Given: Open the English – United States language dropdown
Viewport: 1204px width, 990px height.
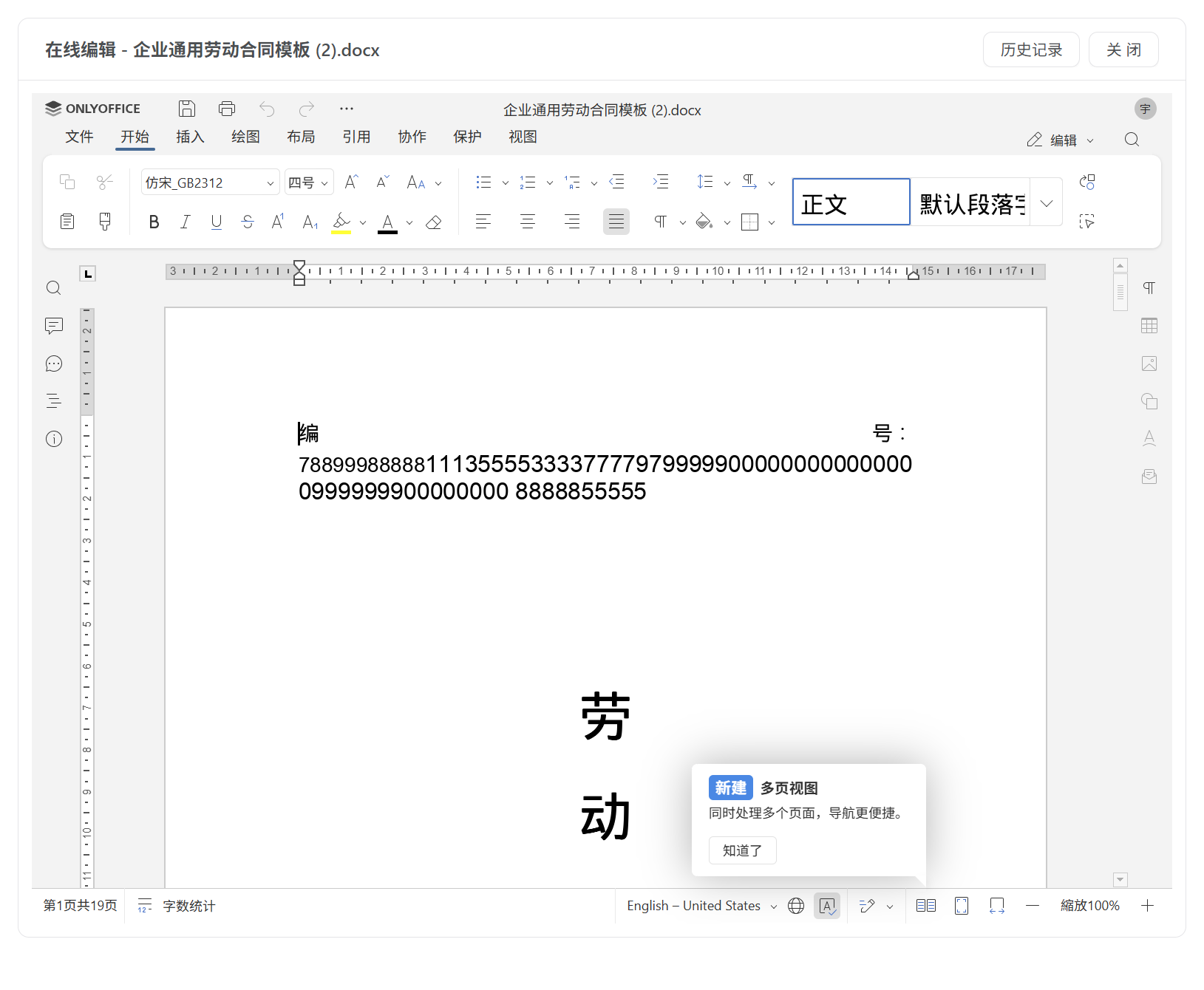Looking at the screenshot, I should [701, 906].
